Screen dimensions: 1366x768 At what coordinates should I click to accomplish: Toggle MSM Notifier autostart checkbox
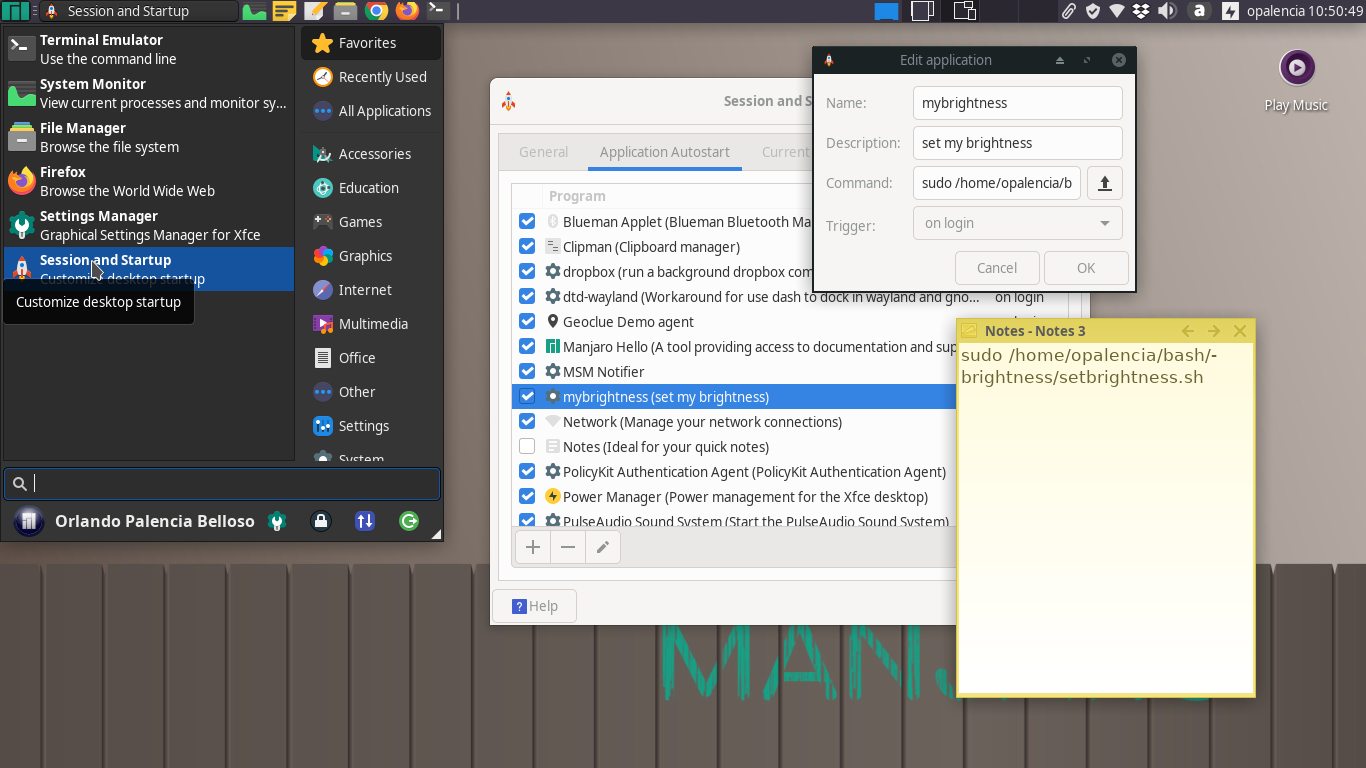point(527,371)
